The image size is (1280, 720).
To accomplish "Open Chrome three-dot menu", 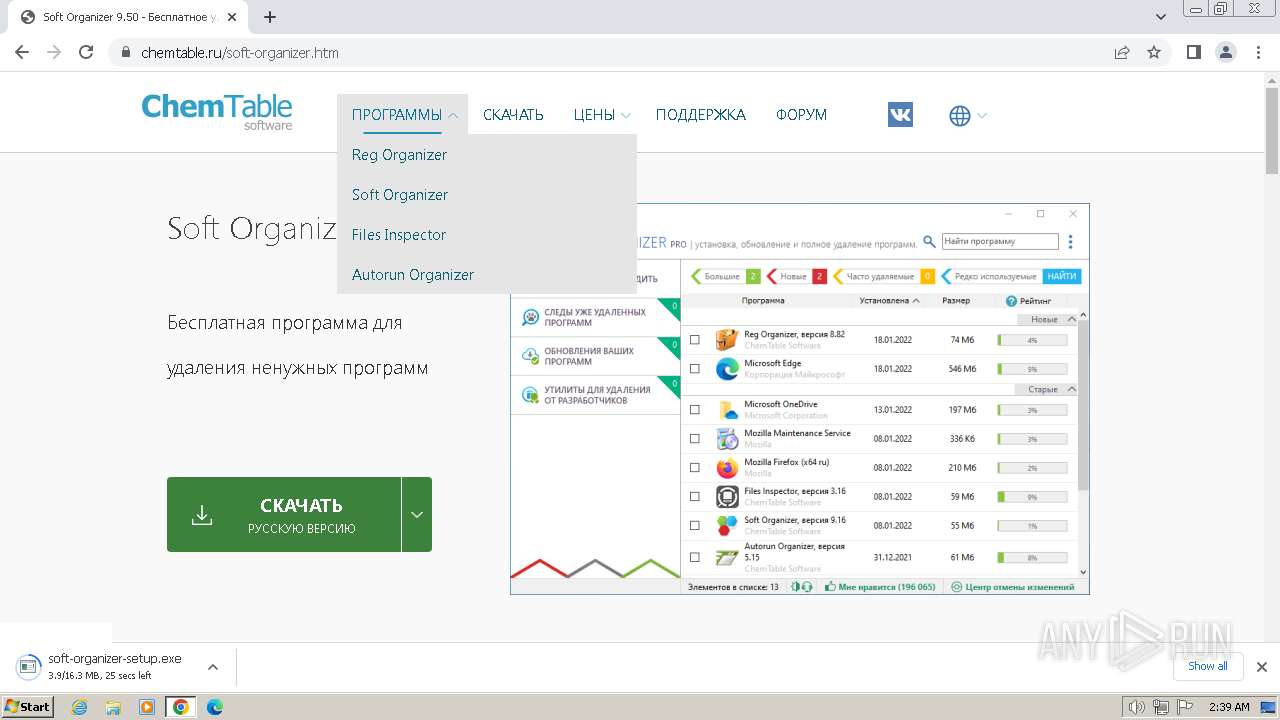I will (x=1257, y=52).
